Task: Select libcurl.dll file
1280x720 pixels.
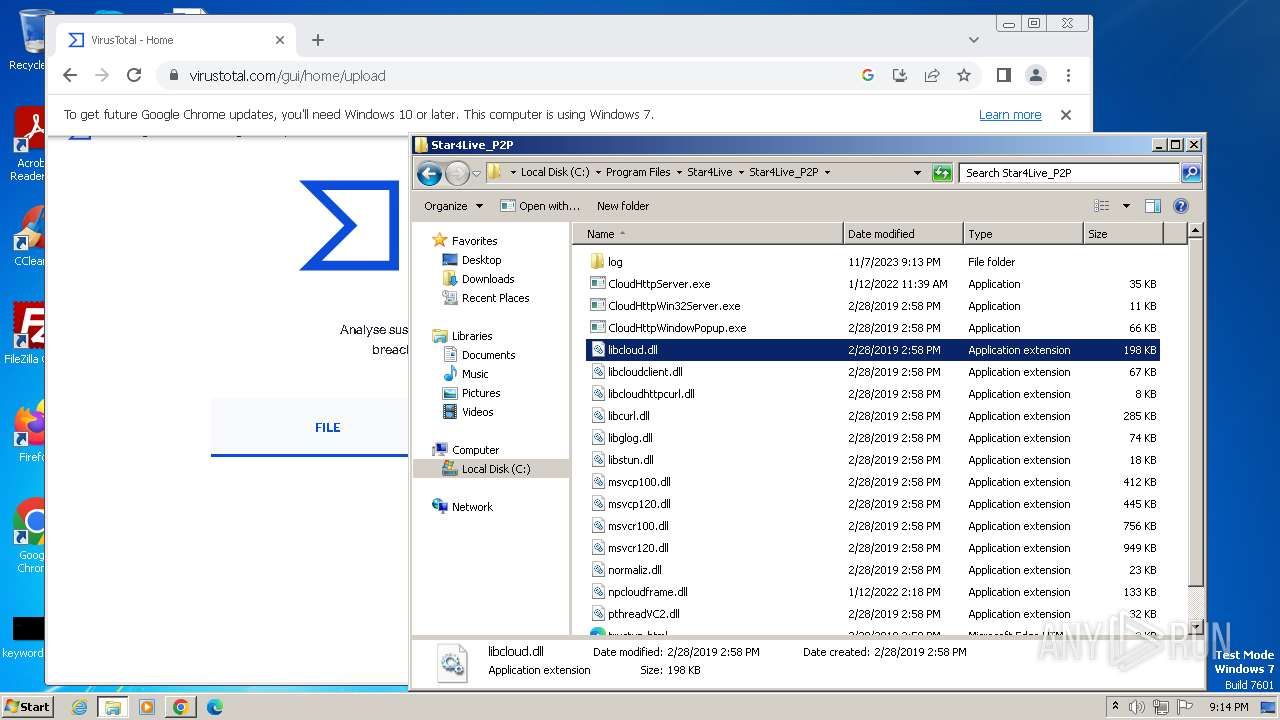Action: click(x=872, y=416)
